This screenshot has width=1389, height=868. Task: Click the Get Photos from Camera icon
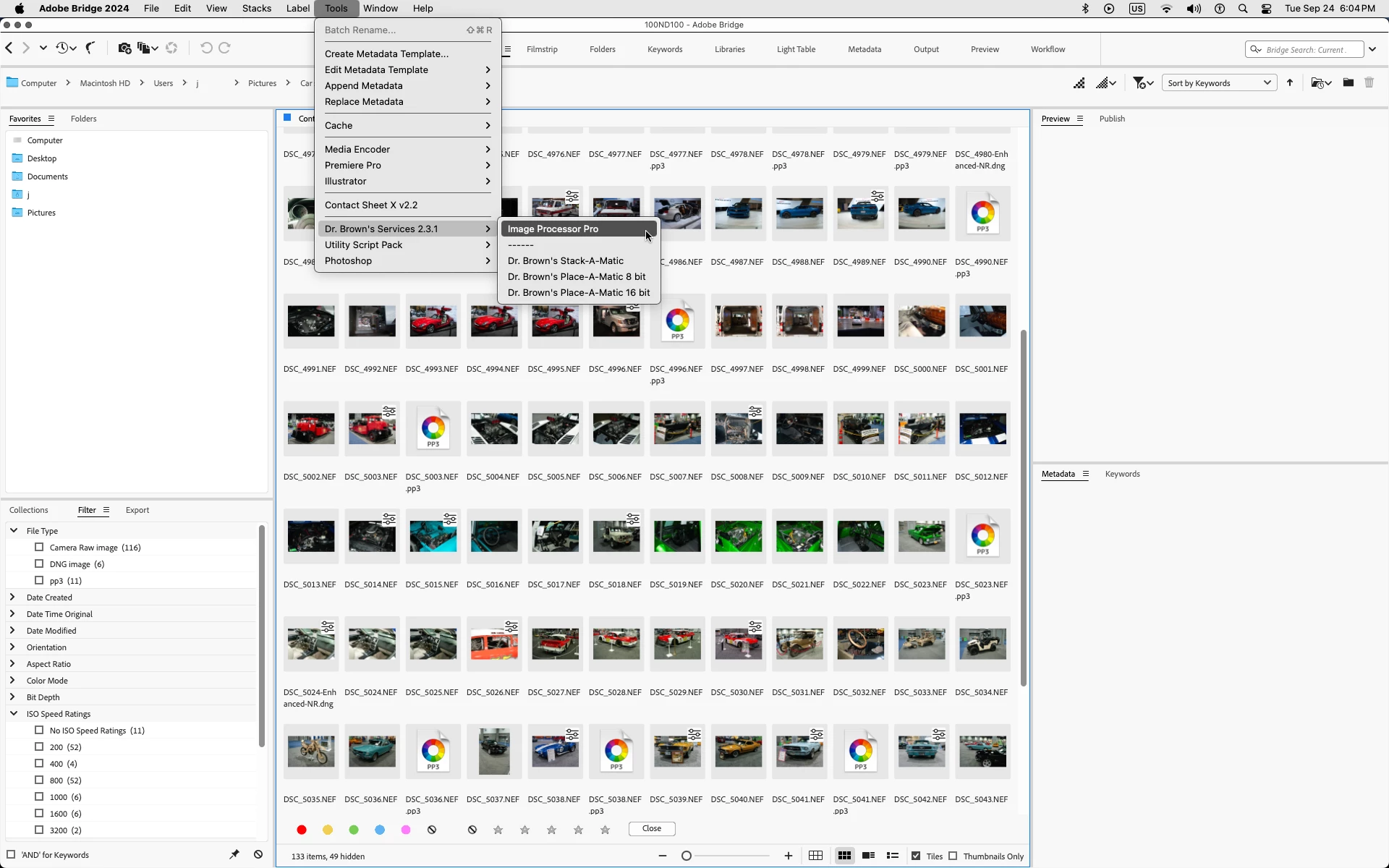tap(124, 48)
